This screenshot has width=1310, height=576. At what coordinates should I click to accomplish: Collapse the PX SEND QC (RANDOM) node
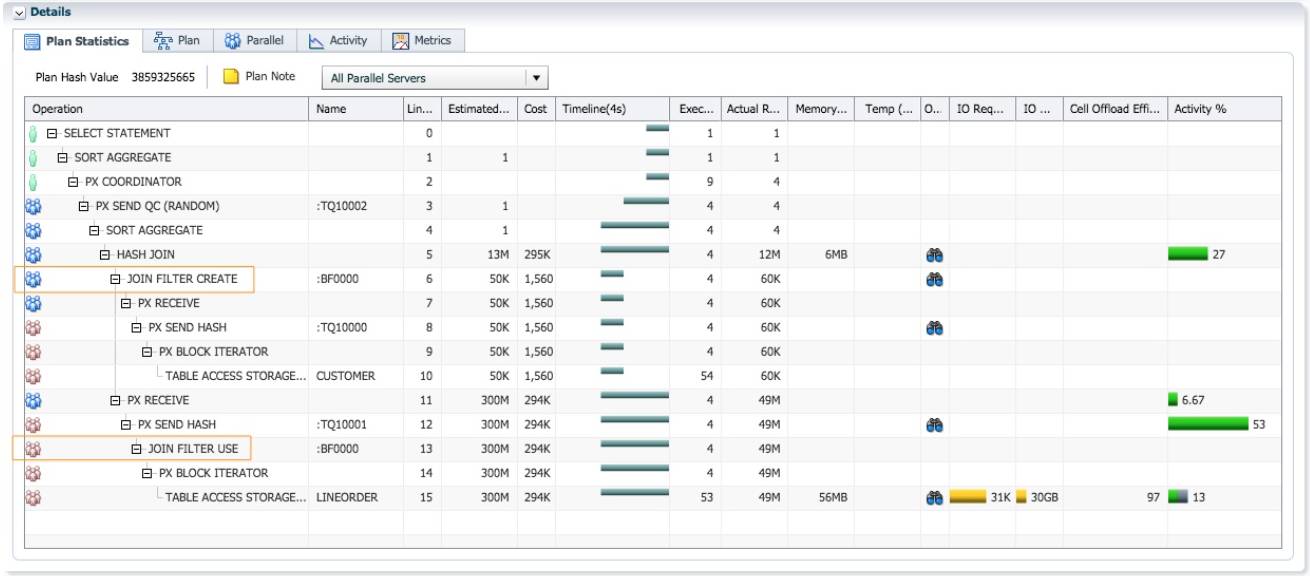point(84,206)
